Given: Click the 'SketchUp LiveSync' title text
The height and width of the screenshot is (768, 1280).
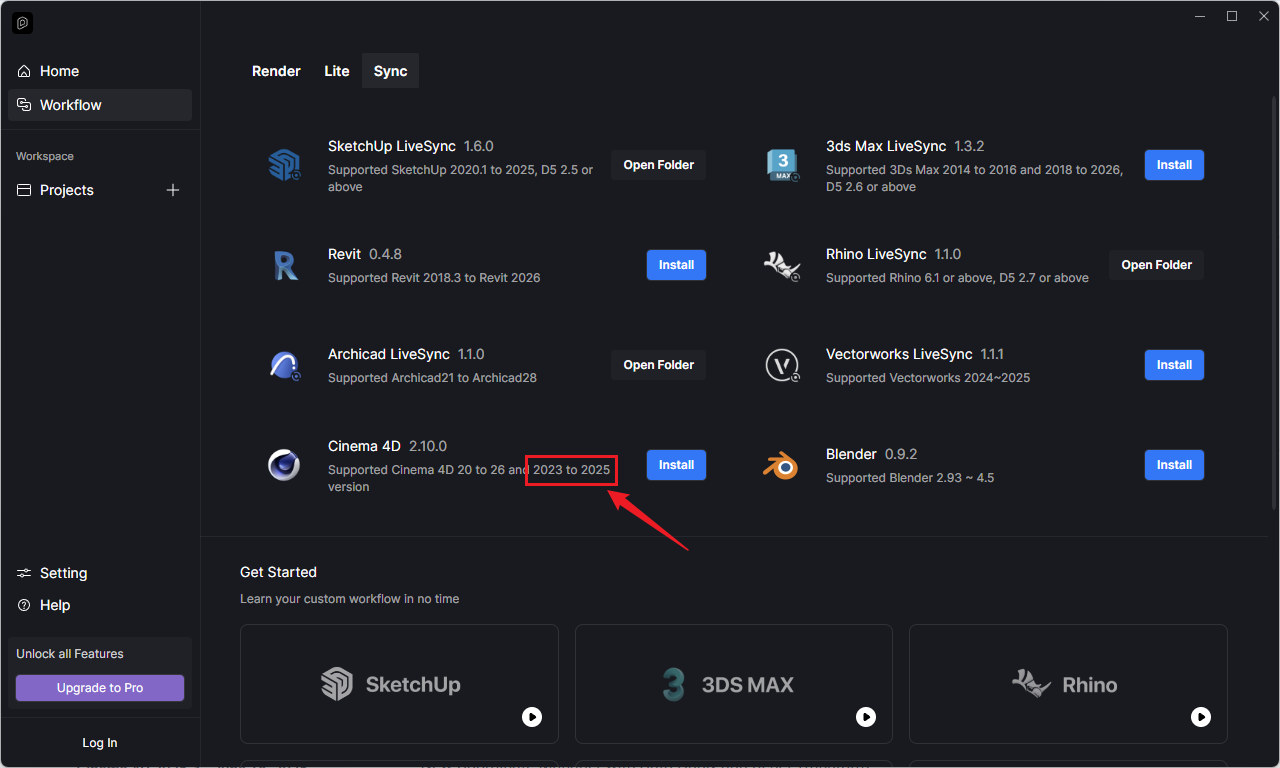Looking at the screenshot, I should tap(392, 146).
